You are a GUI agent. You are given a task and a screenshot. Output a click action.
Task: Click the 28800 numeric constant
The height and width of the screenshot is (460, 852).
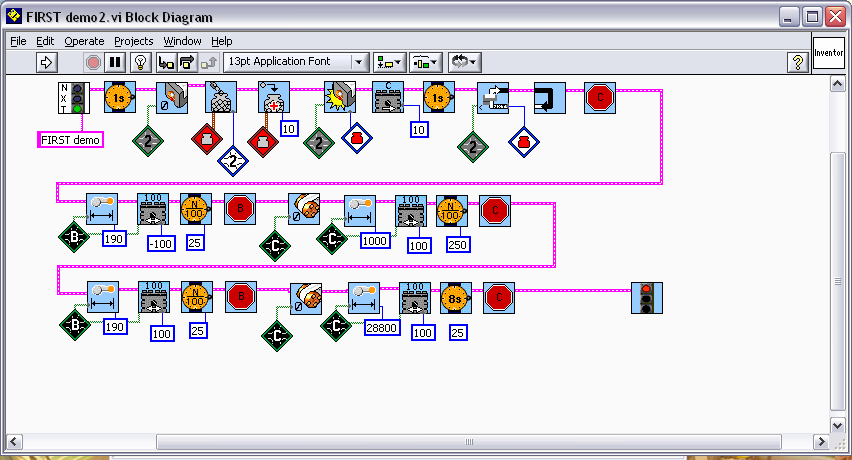[x=381, y=327]
